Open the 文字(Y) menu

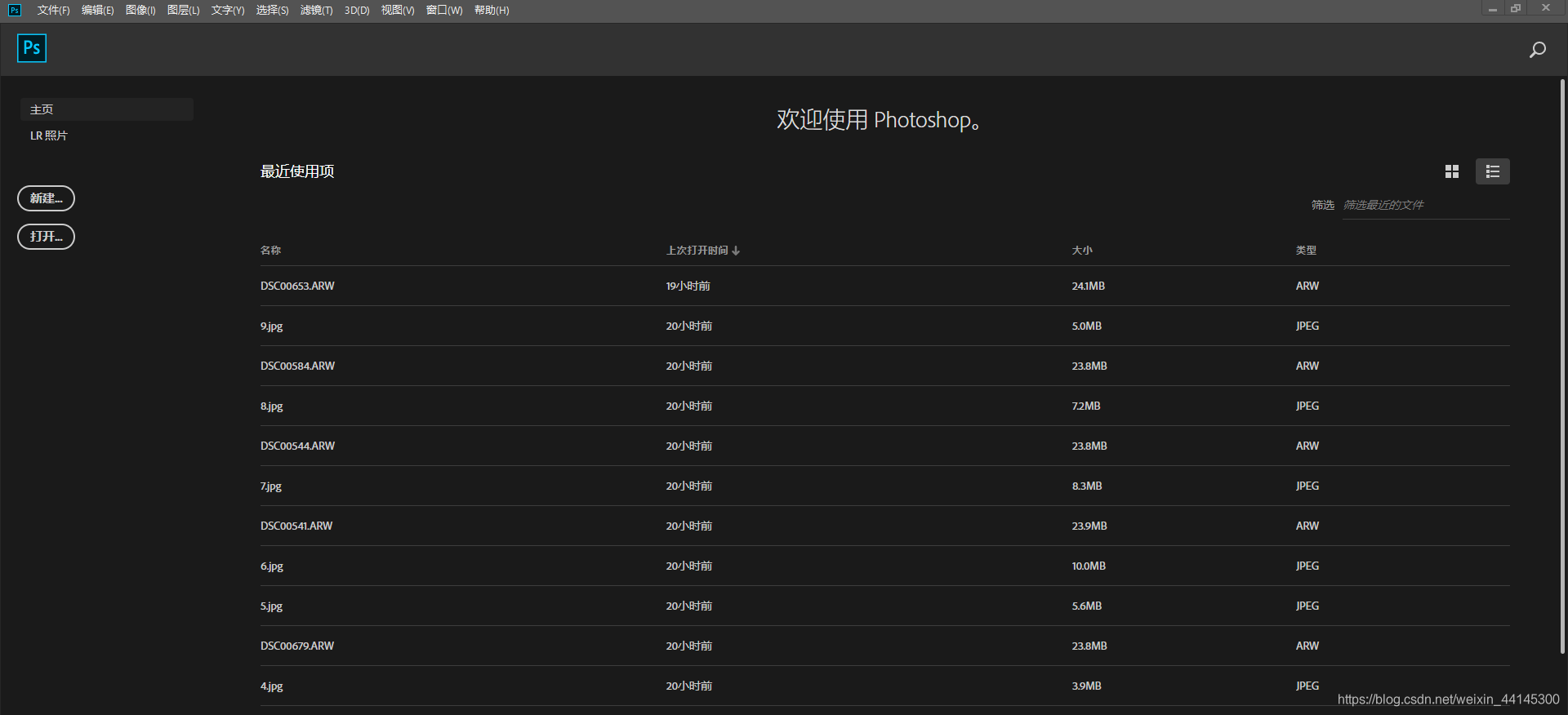point(228,10)
